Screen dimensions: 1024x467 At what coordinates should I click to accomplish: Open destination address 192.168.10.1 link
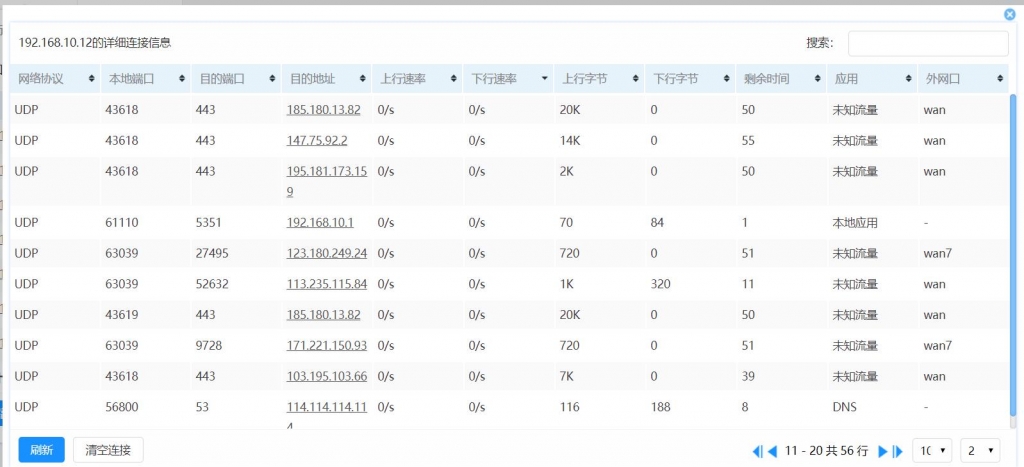click(x=320, y=222)
